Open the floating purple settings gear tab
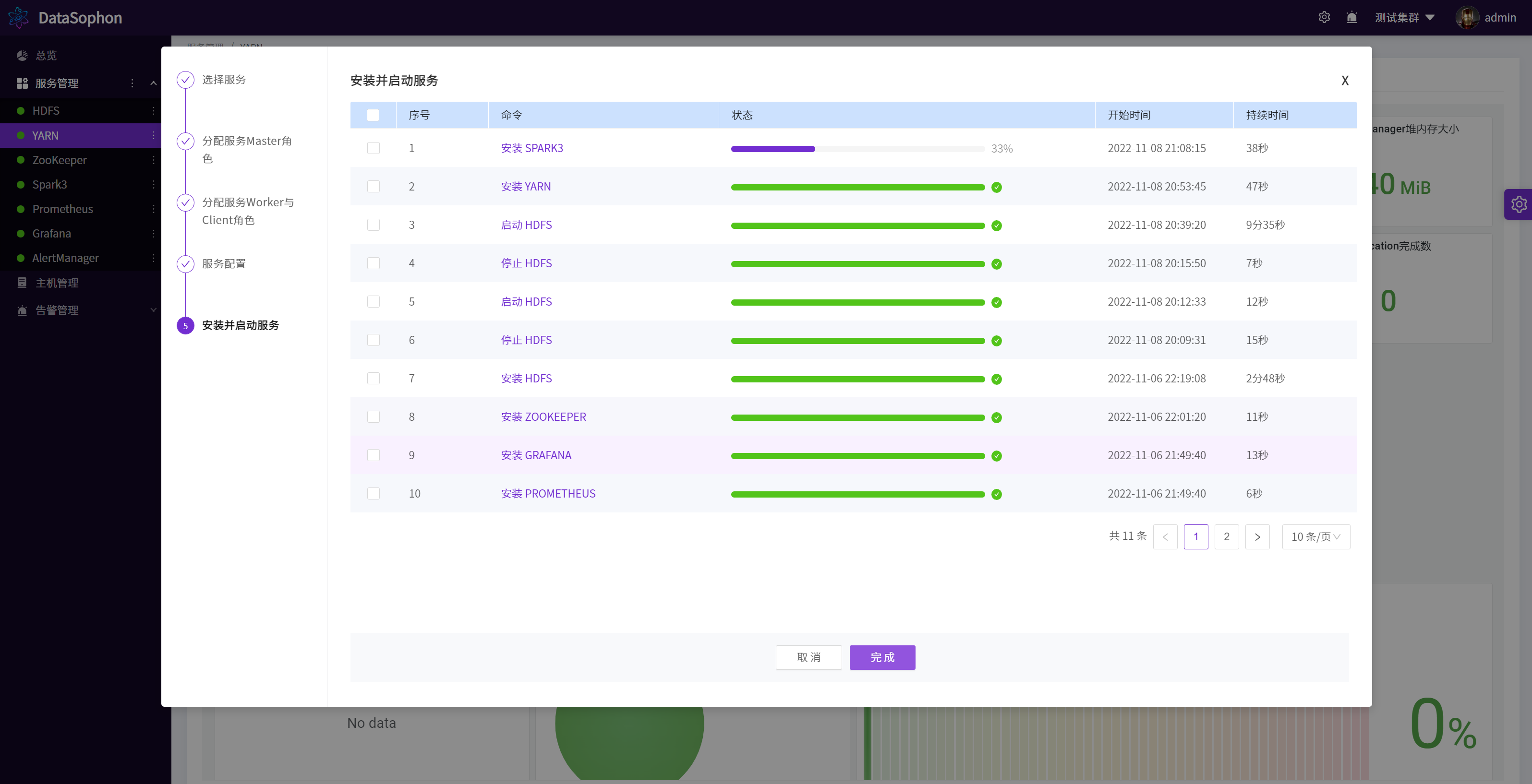1532x784 pixels. point(1519,204)
